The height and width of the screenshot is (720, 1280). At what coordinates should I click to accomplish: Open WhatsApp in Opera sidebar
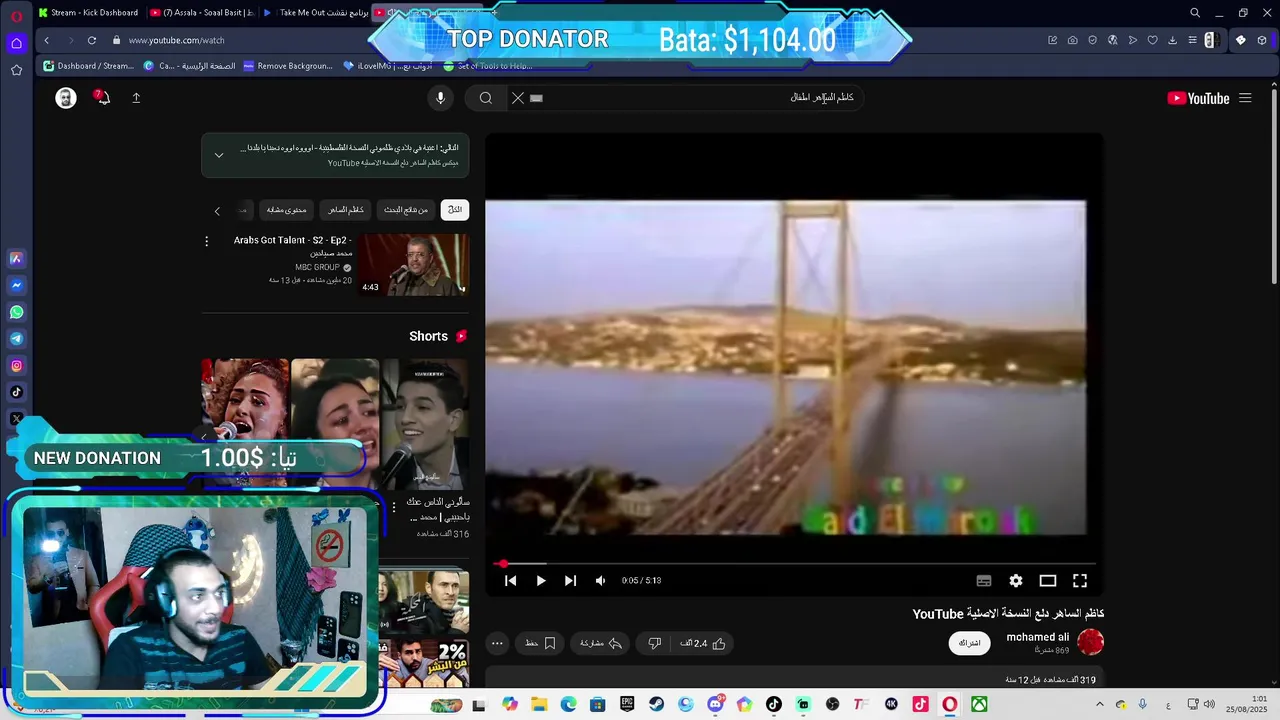[16, 312]
